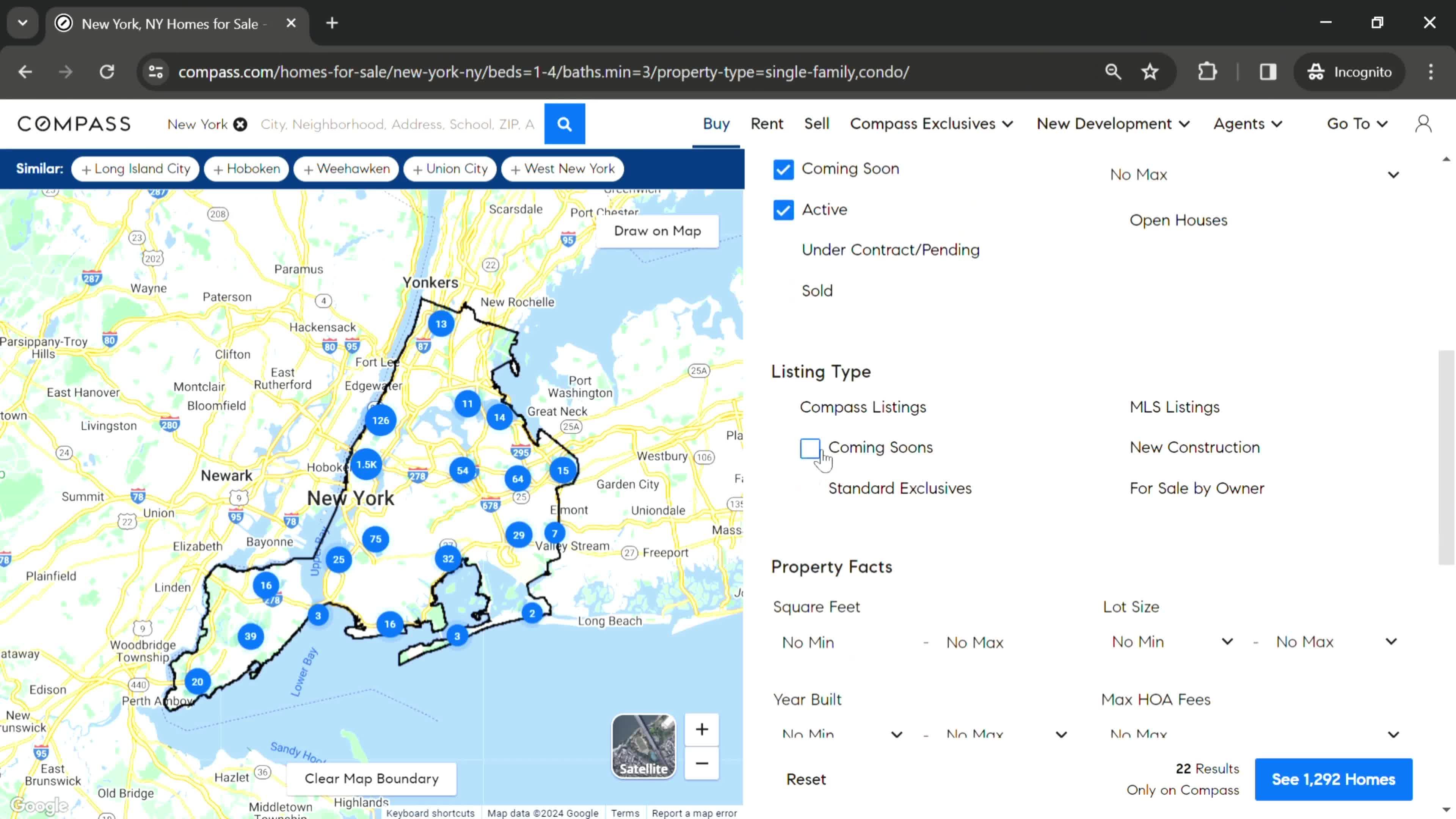Reload the page
The width and height of the screenshot is (1456, 819).
pyautogui.click(x=107, y=72)
